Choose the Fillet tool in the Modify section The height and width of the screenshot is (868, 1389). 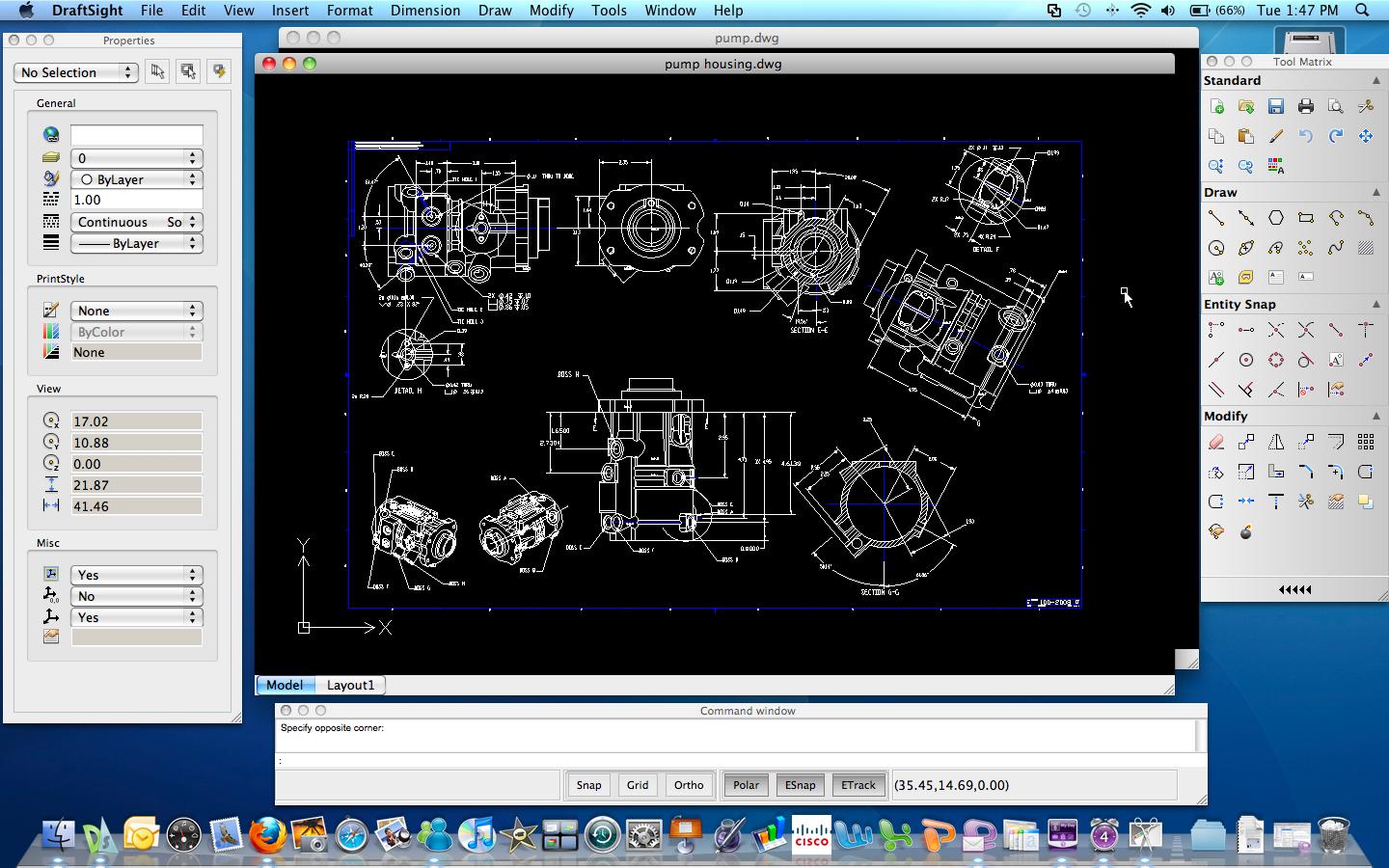(x=1304, y=472)
